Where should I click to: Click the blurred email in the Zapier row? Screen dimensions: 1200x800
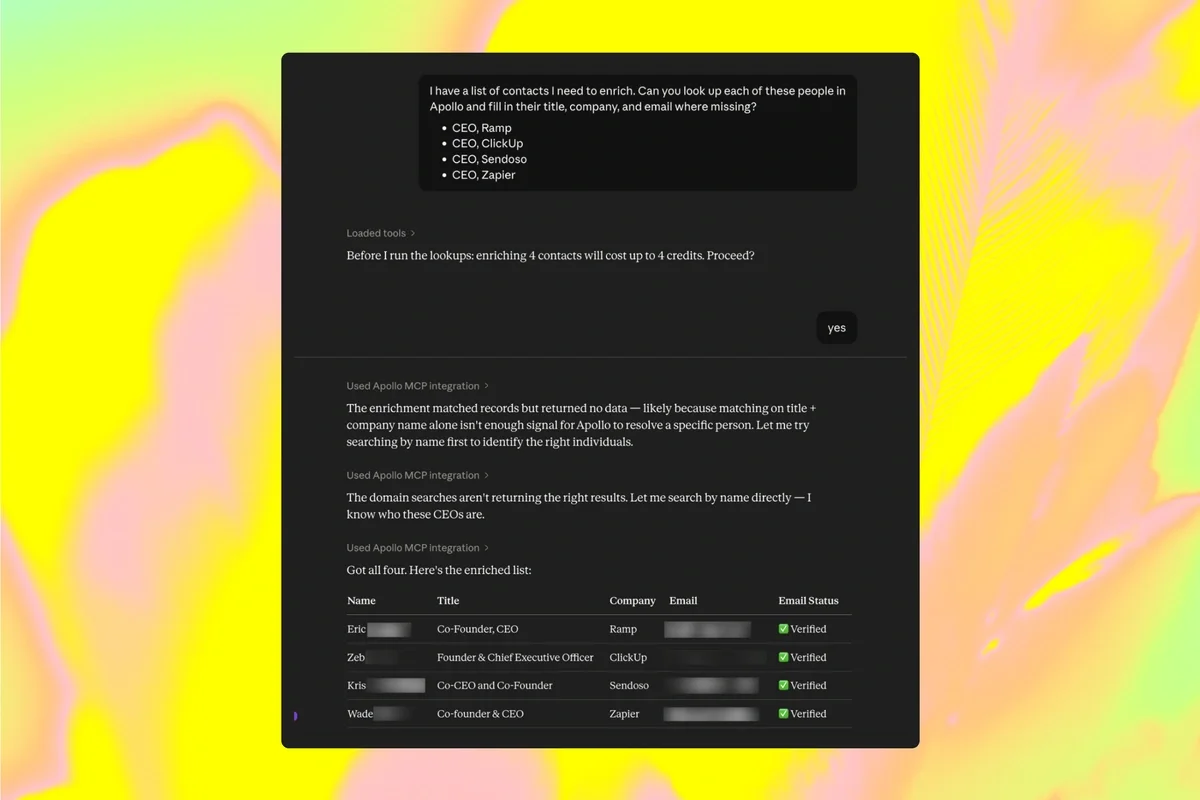(711, 714)
